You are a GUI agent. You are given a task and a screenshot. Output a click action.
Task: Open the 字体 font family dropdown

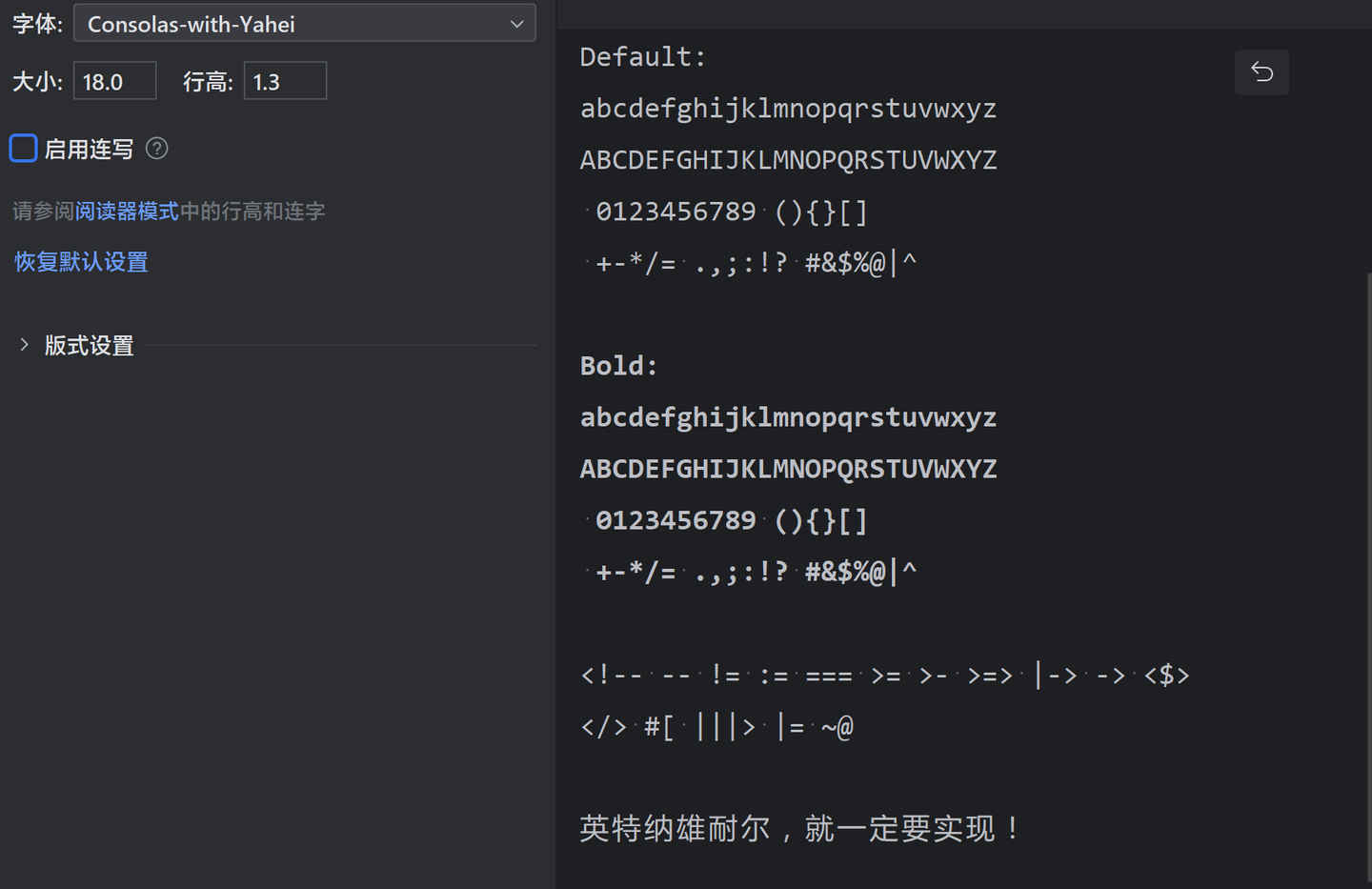point(305,23)
